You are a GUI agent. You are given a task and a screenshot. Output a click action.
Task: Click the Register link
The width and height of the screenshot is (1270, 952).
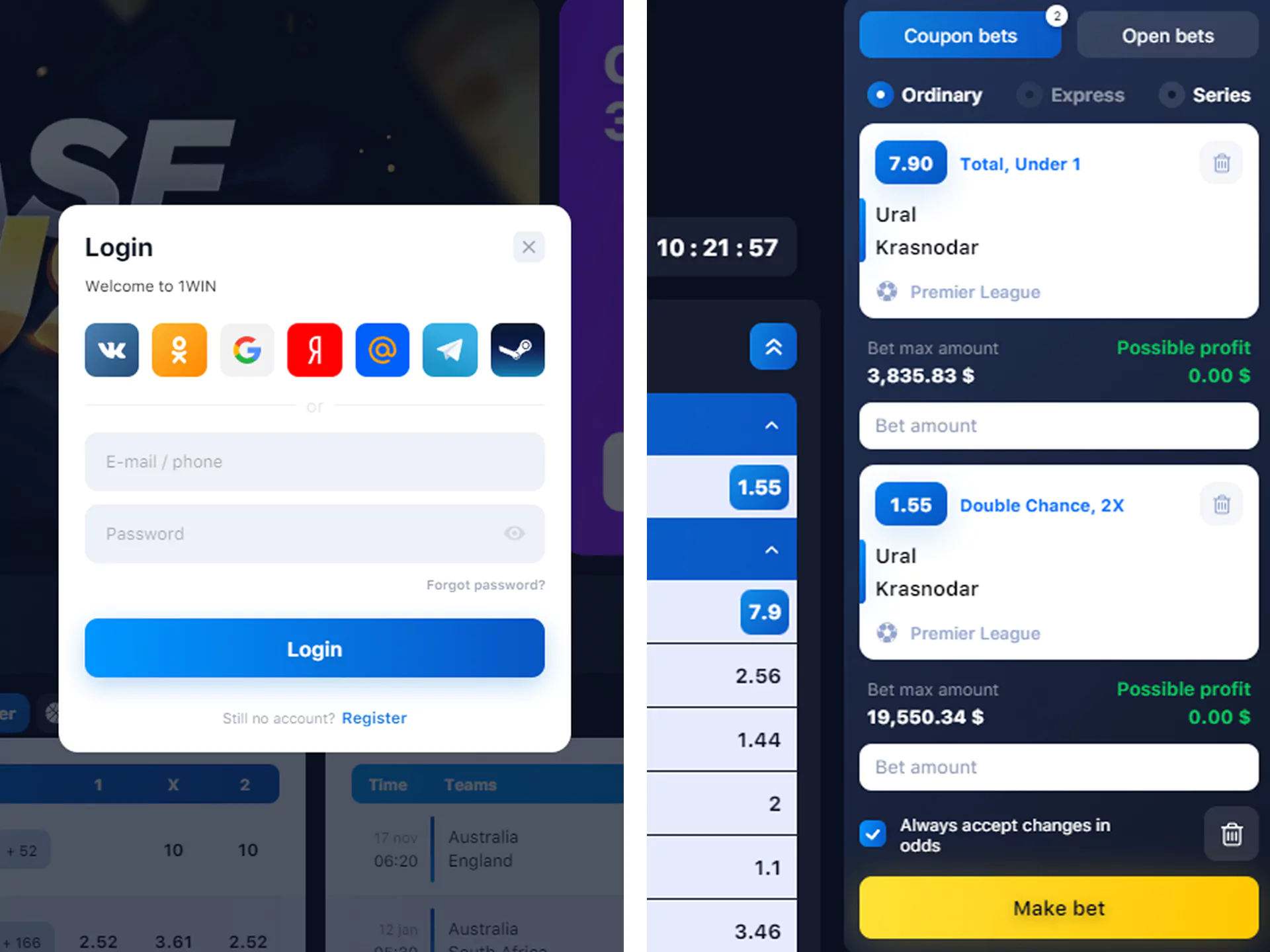pyautogui.click(x=374, y=717)
